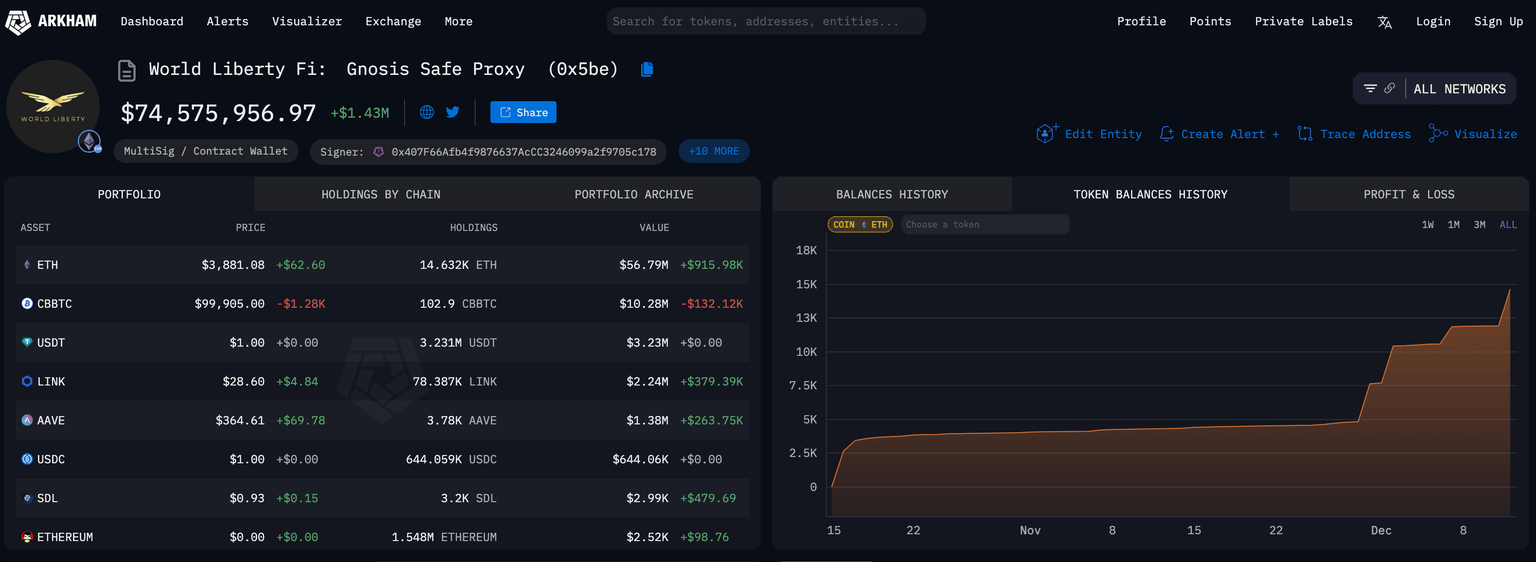Switch to Profit & Loss tab
The height and width of the screenshot is (562, 1536).
tap(1408, 194)
